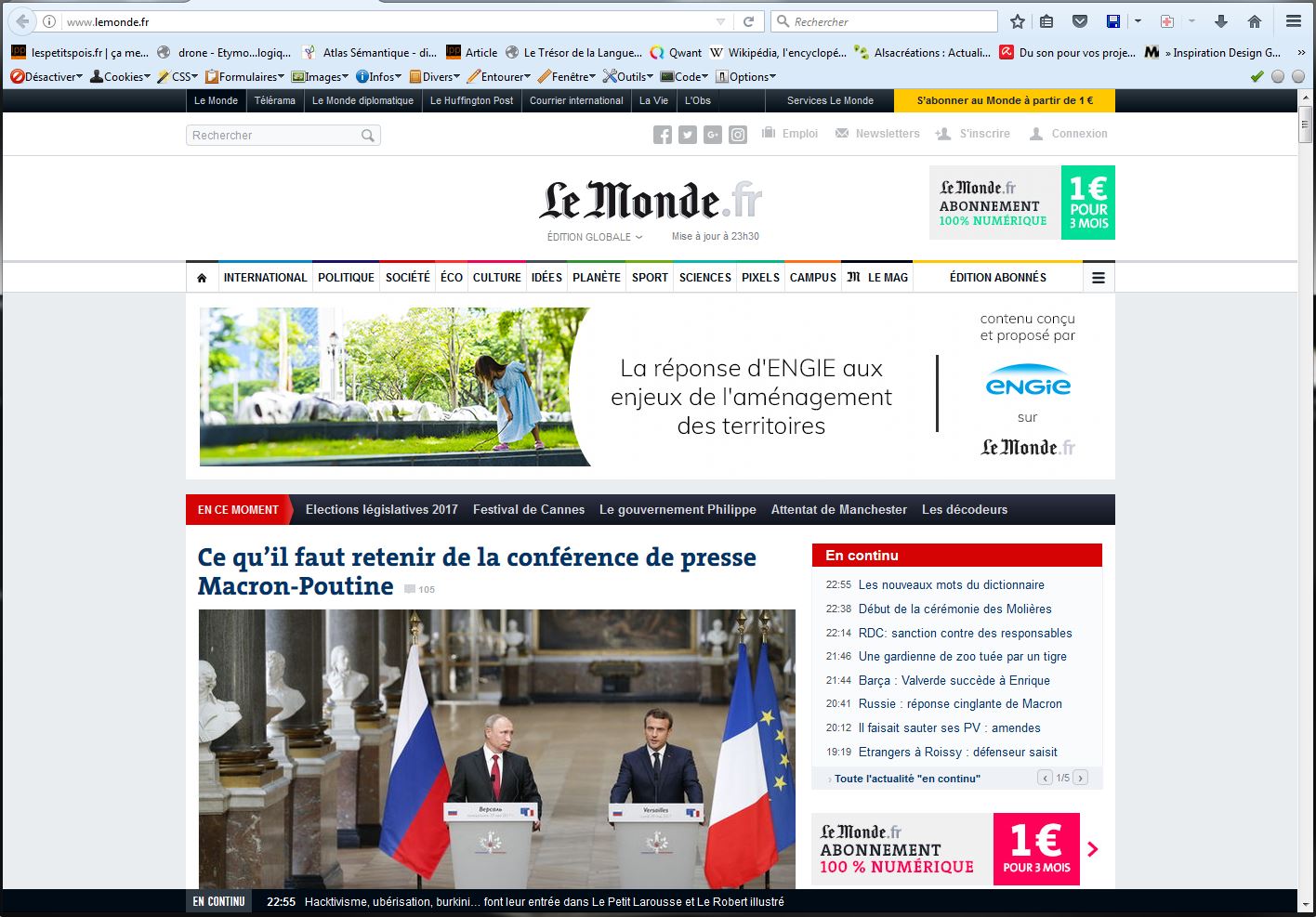This screenshot has height=917, width=1316.
Task: Open Elections législatives 2017 topic
Action: tap(382, 509)
